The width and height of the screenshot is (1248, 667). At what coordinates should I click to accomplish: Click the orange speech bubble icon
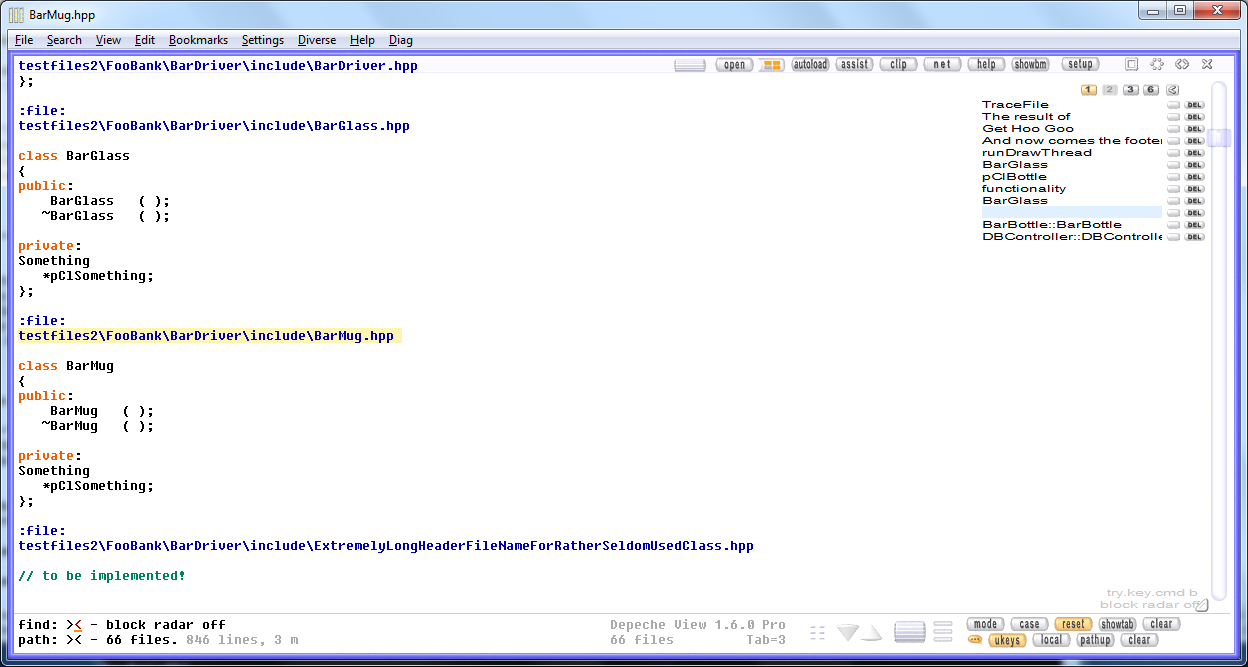pyautogui.click(x=975, y=640)
